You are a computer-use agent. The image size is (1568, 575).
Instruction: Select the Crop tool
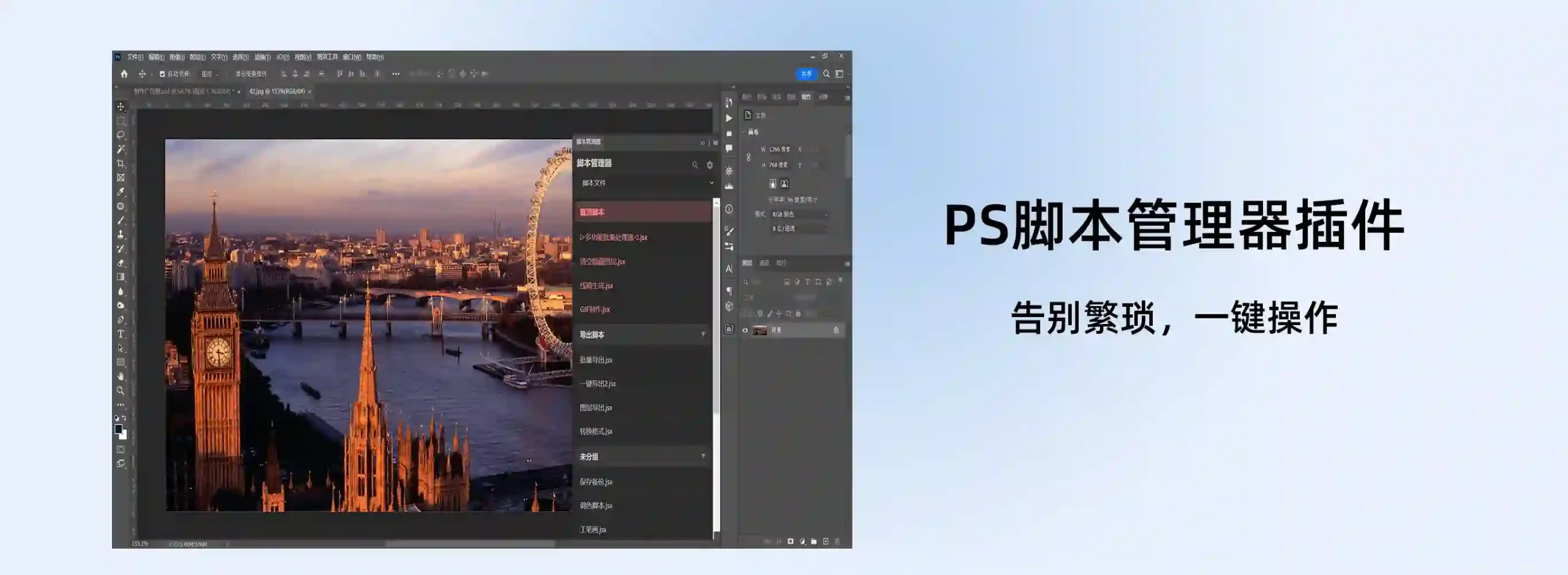pos(120,162)
